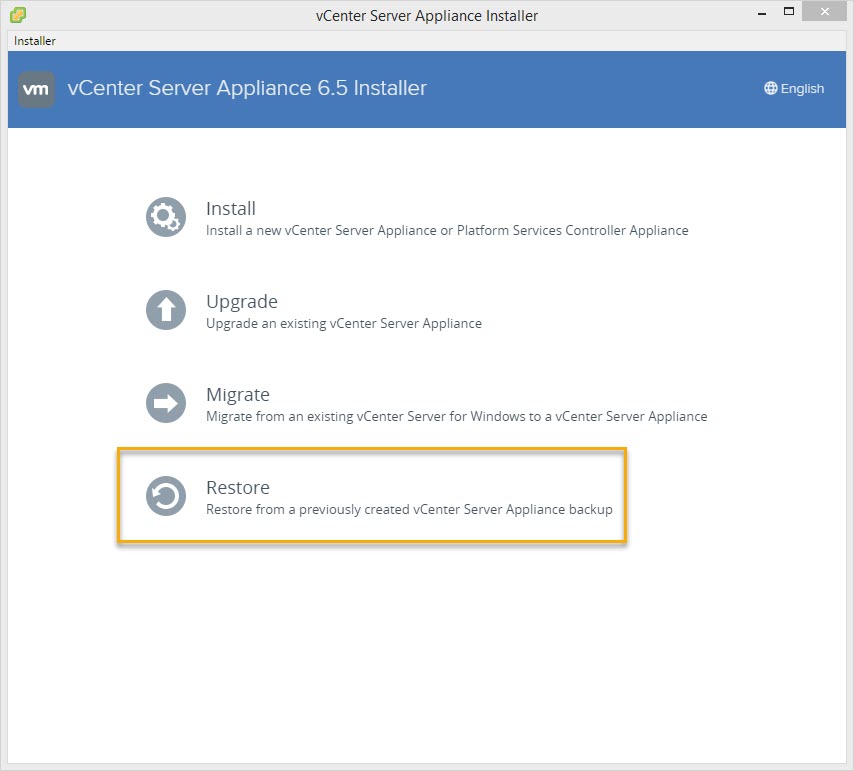Close the vCenter installer window

827,13
